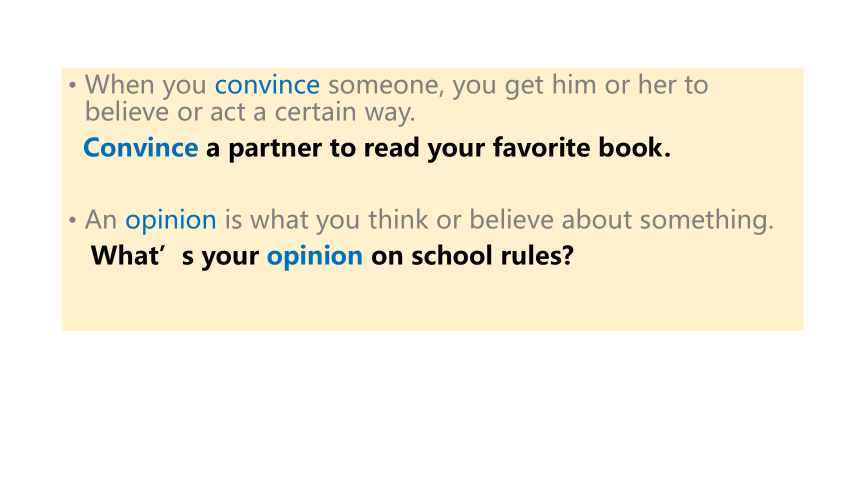Click the word 'school' in the question
The width and height of the screenshot is (860, 484).
click(x=445, y=256)
